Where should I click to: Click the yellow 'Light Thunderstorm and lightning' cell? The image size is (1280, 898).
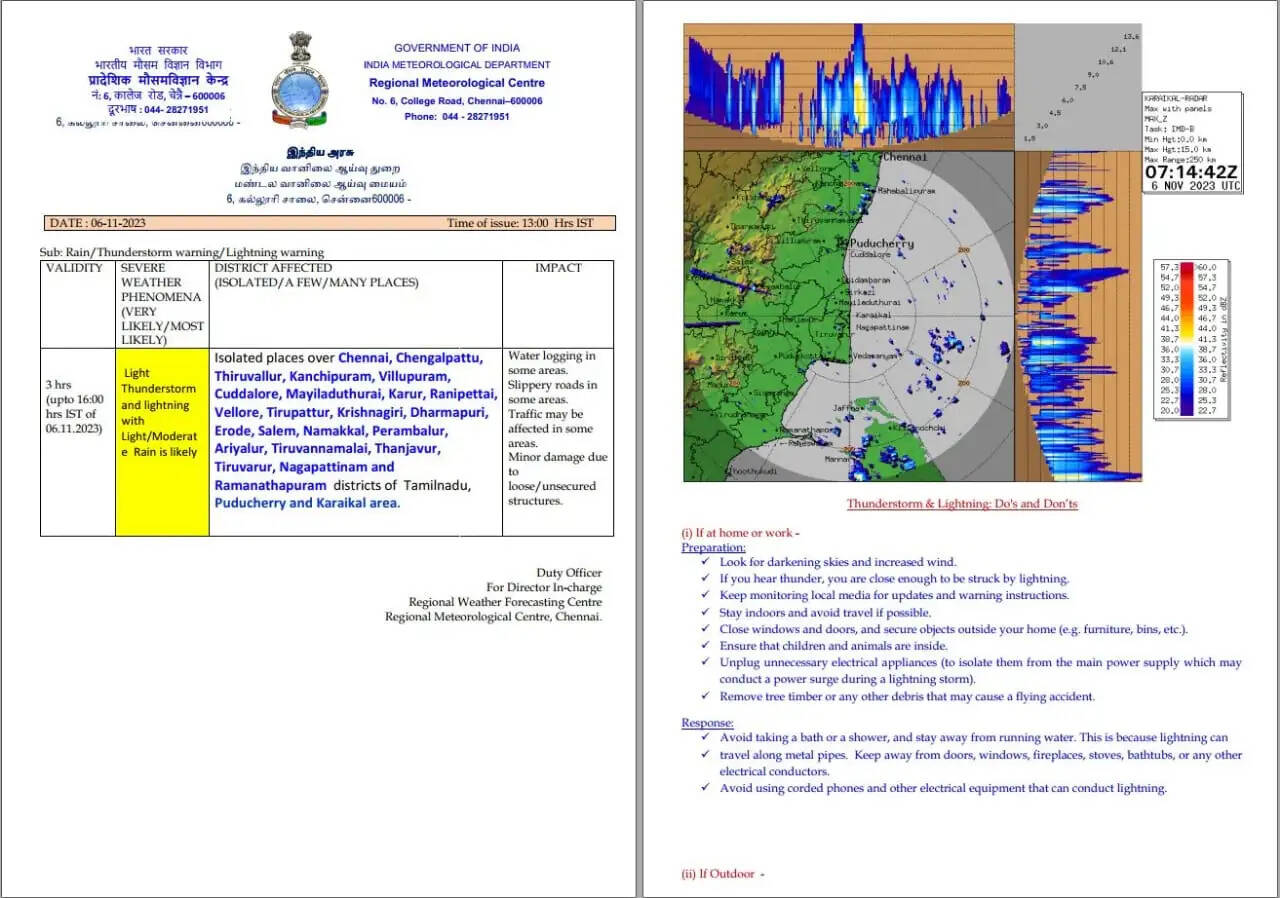161,413
